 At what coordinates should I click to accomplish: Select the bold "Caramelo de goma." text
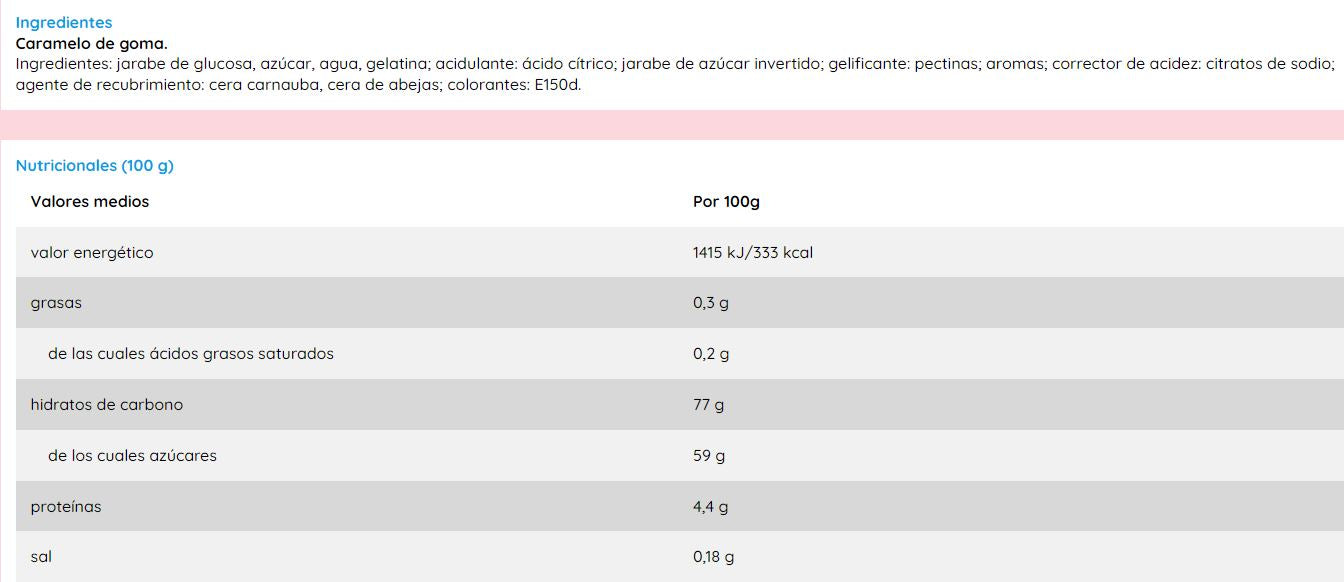(92, 43)
